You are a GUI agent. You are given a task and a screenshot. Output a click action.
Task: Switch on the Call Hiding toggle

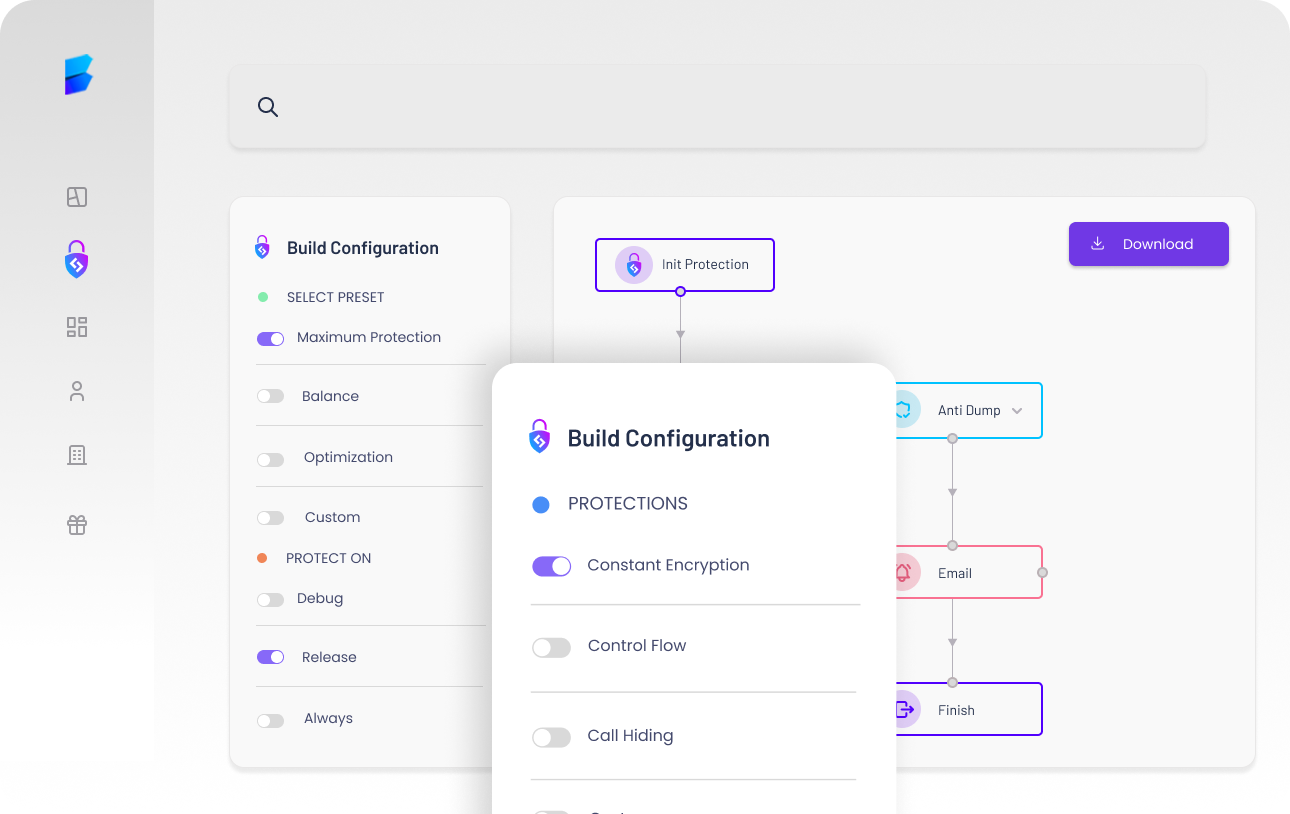(551, 737)
